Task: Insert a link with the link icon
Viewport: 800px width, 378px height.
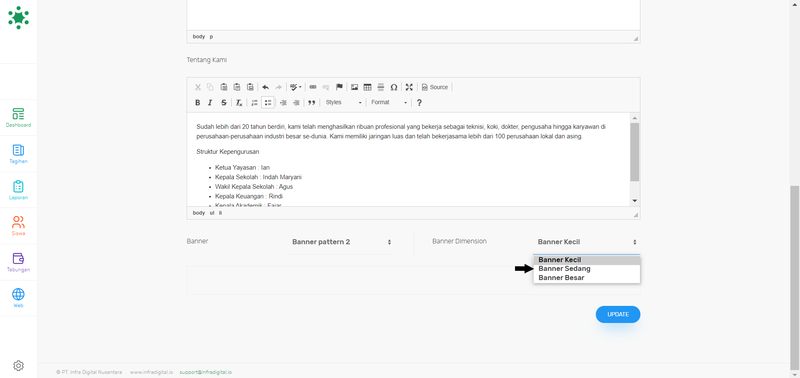Action: click(x=313, y=87)
